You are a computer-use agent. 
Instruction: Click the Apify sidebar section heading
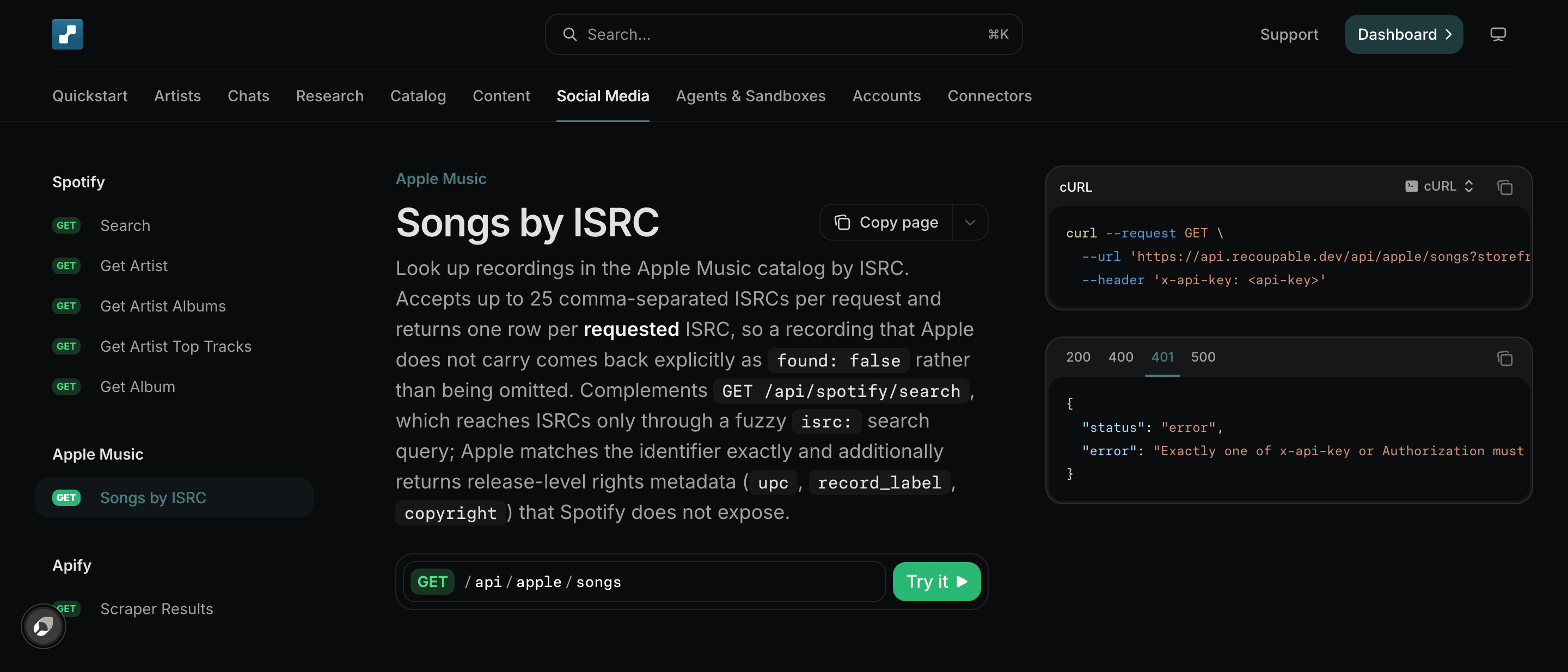tap(72, 565)
